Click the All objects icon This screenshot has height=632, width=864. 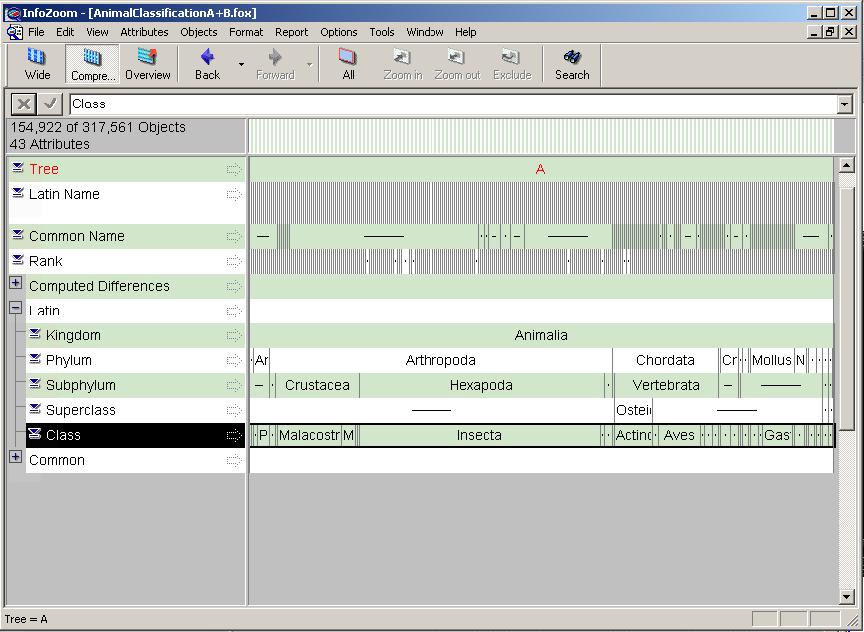tap(348, 64)
